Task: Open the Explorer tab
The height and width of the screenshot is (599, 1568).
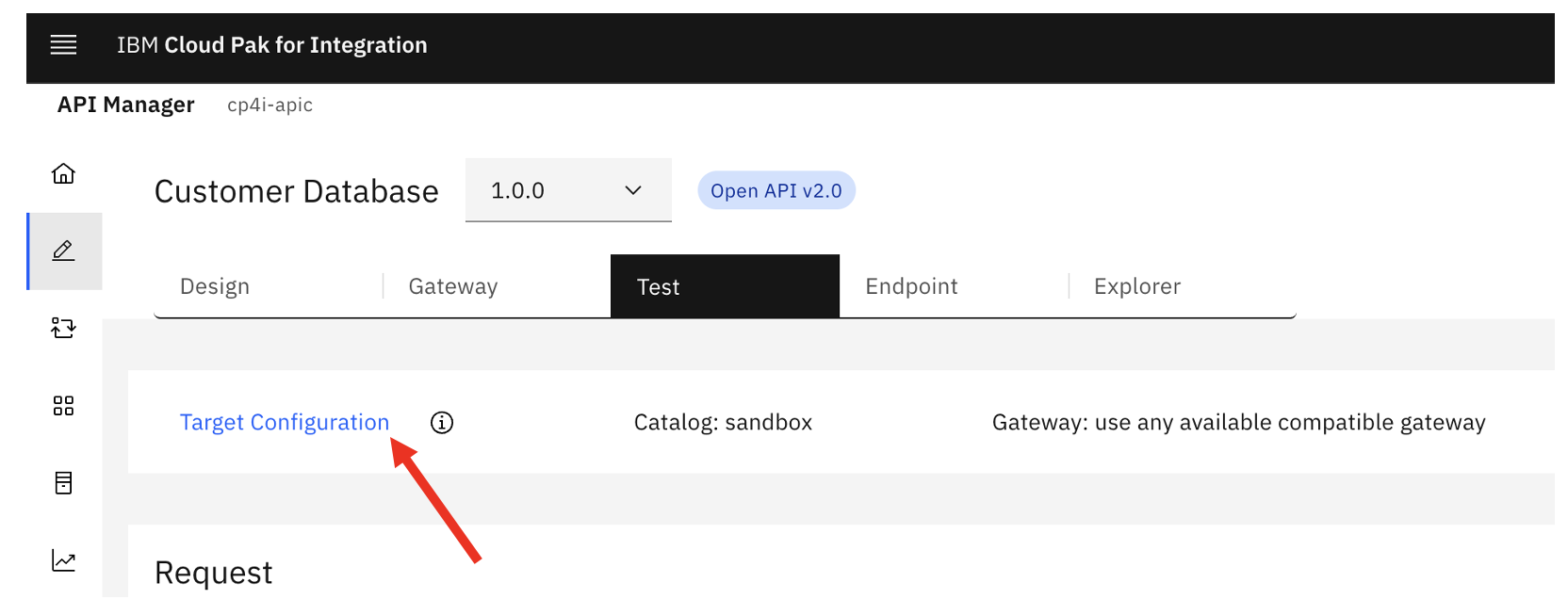Action: coord(1136,286)
